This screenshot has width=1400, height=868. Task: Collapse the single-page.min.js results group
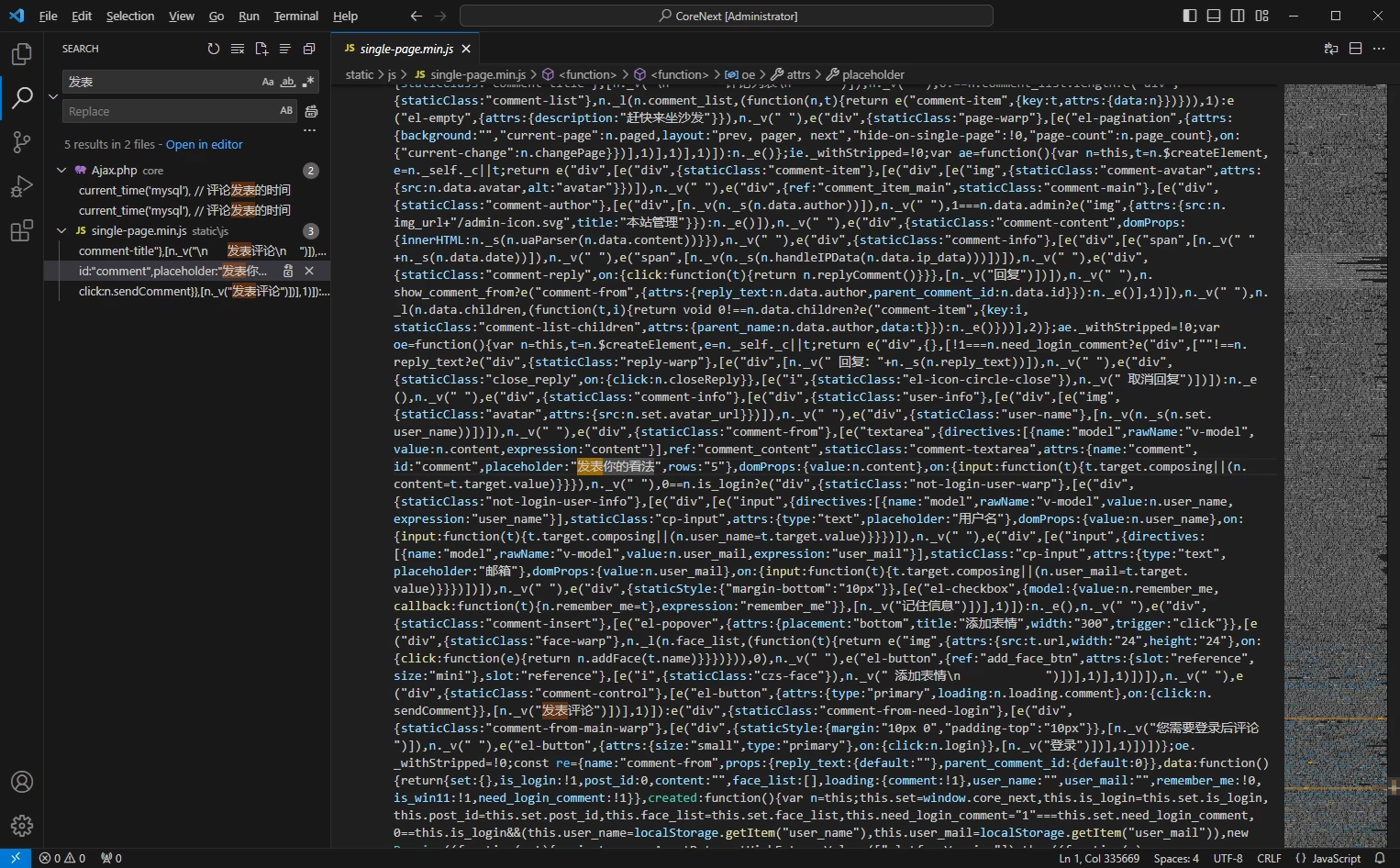[x=61, y=230]
